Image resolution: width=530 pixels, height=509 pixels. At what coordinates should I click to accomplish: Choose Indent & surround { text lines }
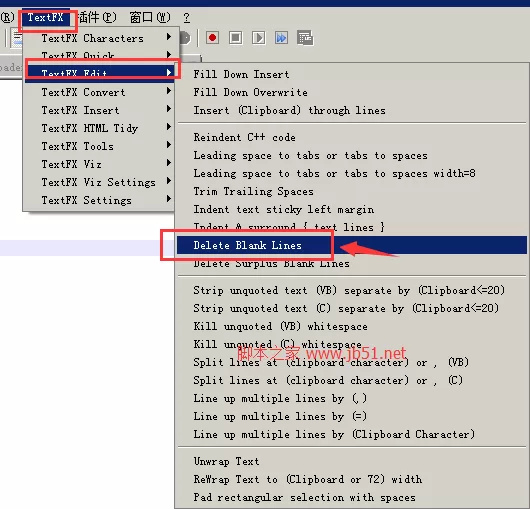coord(352,227)
